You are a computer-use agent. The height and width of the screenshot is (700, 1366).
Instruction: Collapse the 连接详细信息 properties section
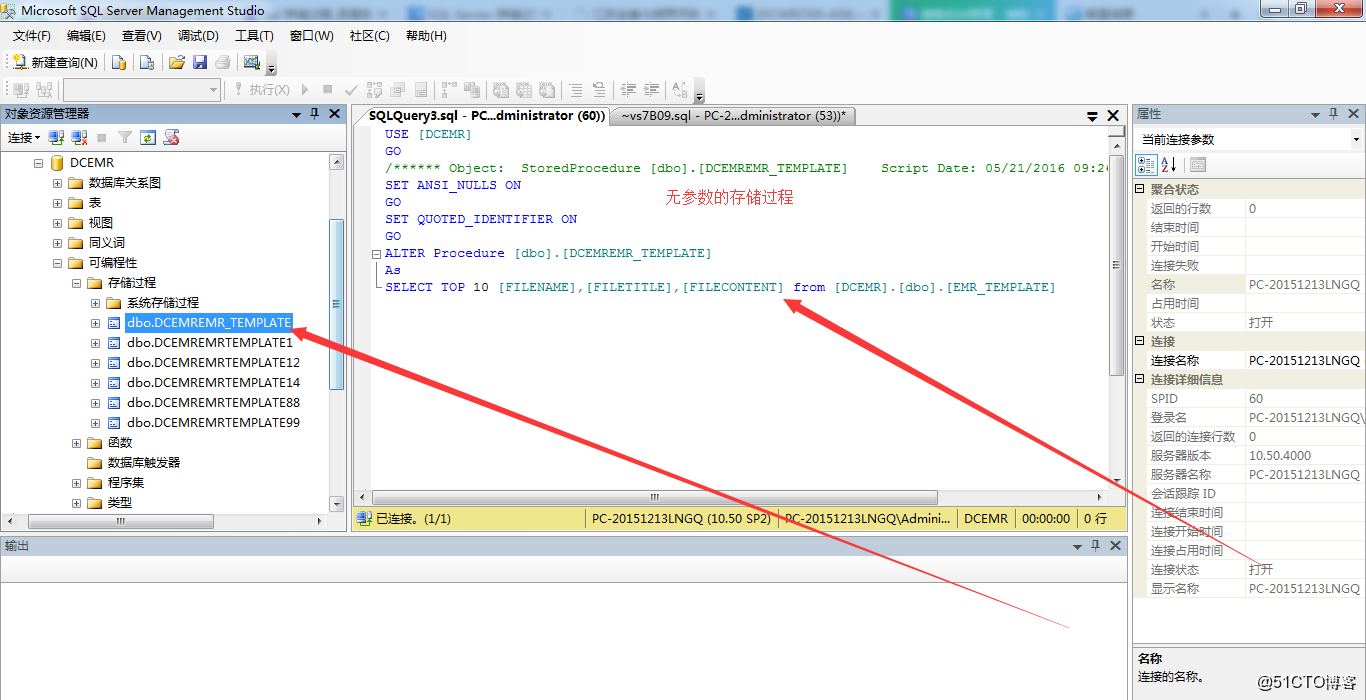click(1140, 379)
